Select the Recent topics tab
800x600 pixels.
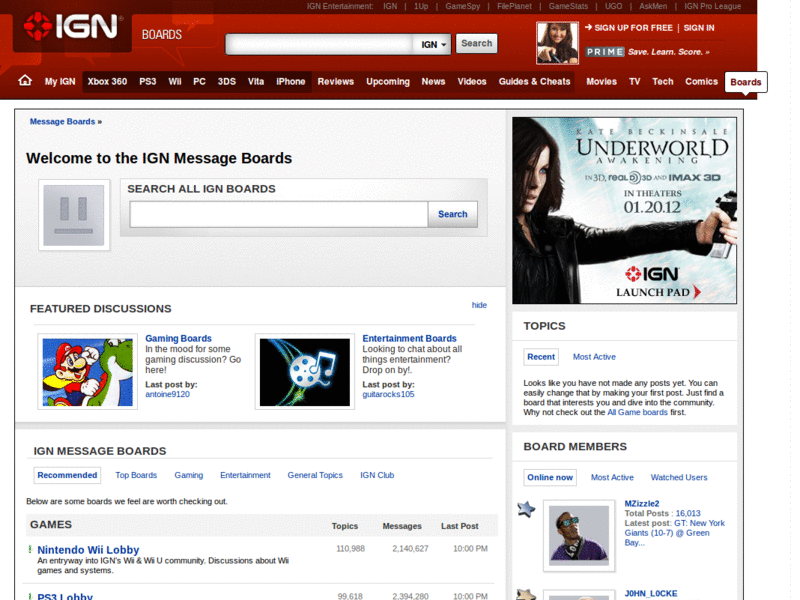click(541, 357)
